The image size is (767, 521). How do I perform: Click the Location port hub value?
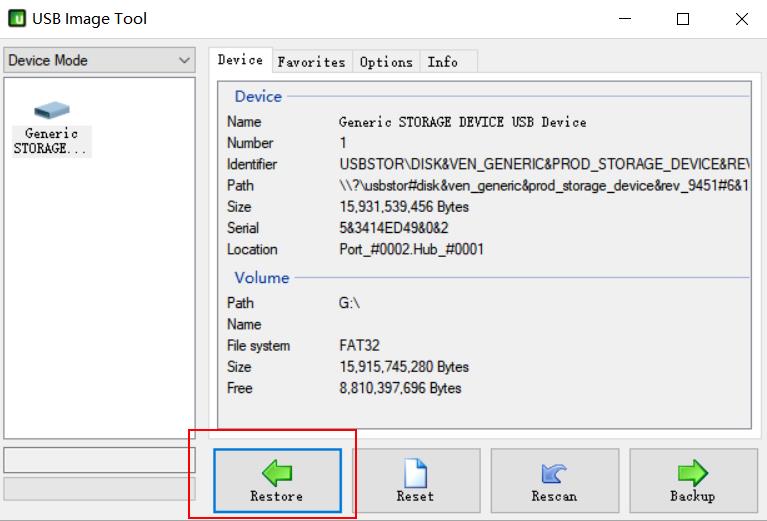tap(411, 249)
